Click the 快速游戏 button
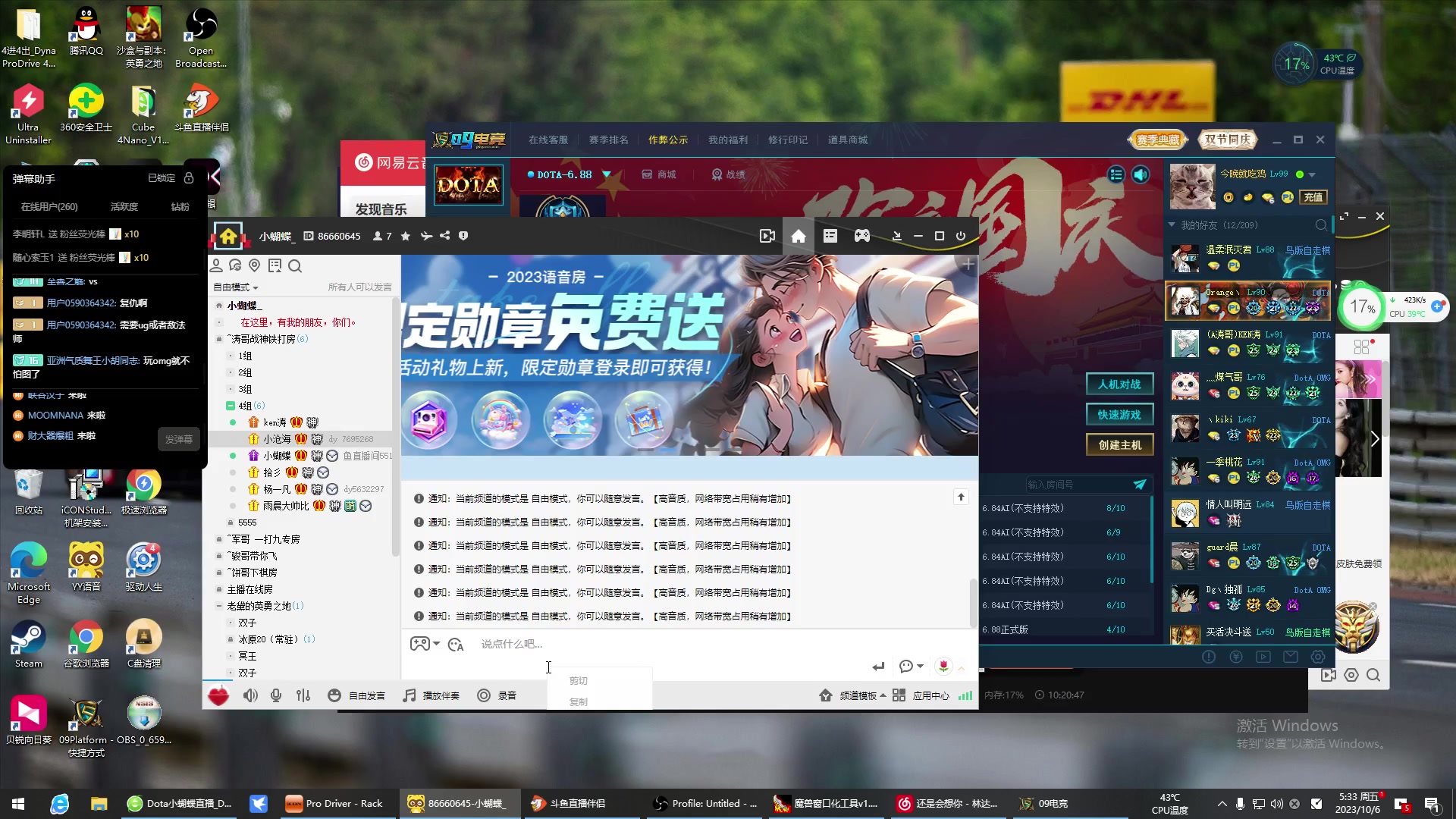The image size is (1456, 819). click(x=1119, y=415)
